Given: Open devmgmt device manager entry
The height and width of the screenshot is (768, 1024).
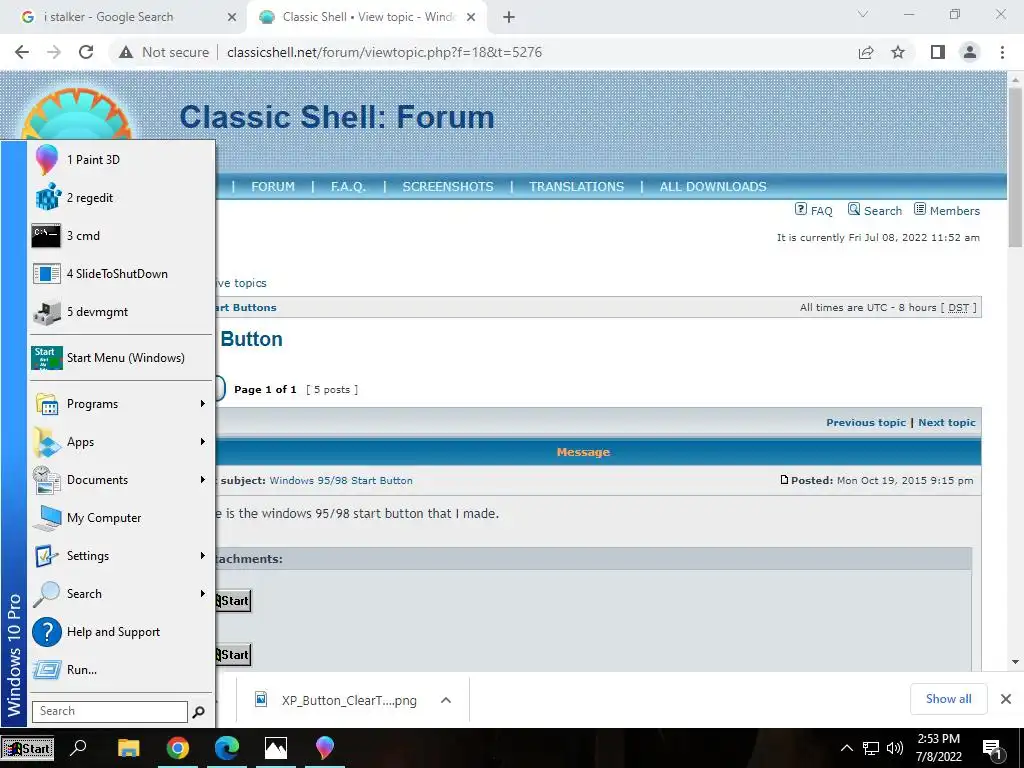Looking at the screenshot, I should (x=121, y=312).
